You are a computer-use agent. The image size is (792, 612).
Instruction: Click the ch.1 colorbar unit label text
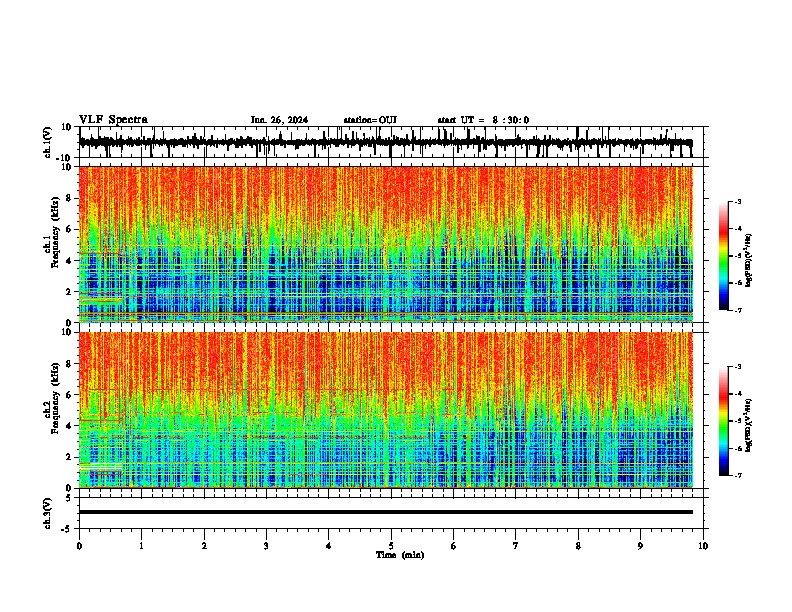(748, 261)
